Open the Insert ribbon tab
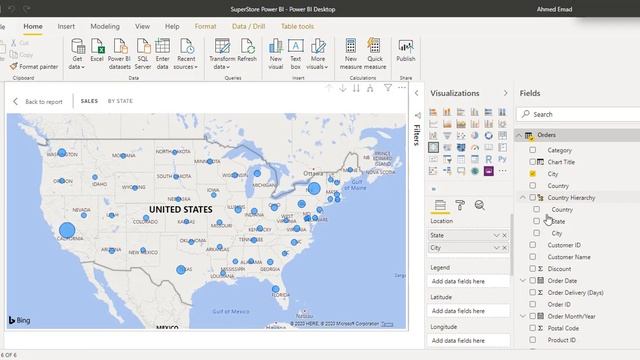The height and width of the screenshot is (360, 640). (66, 26)
